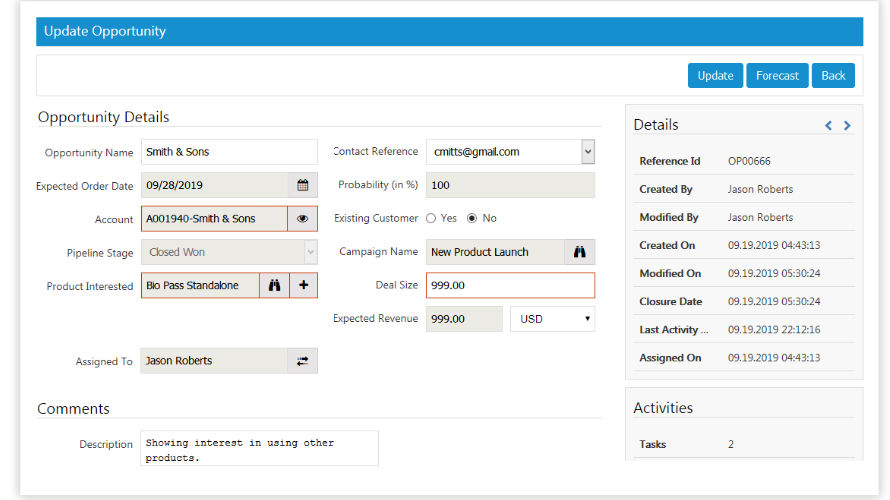Screen dimensions: 890x500
Task: Go to the previous record in Details
Action: pos(828,126)
